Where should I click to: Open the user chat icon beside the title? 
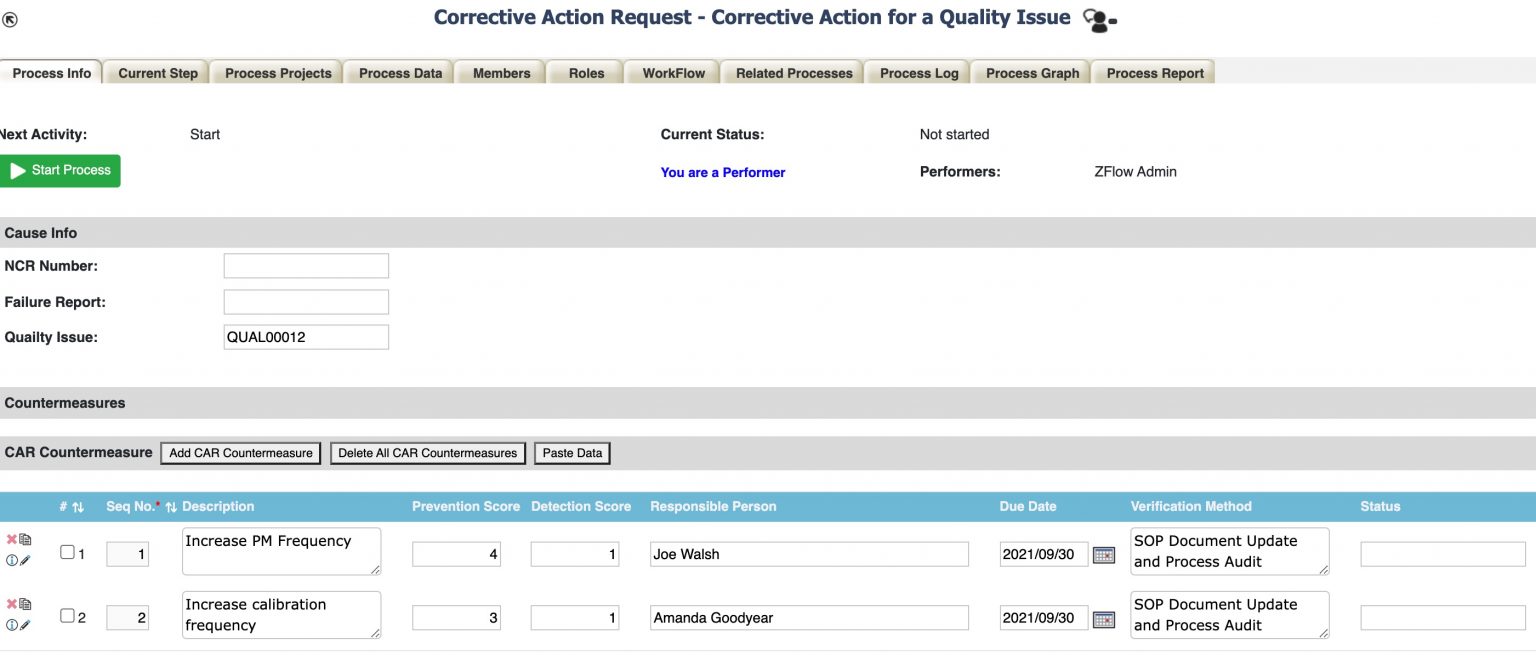(x=1099, y=20)
